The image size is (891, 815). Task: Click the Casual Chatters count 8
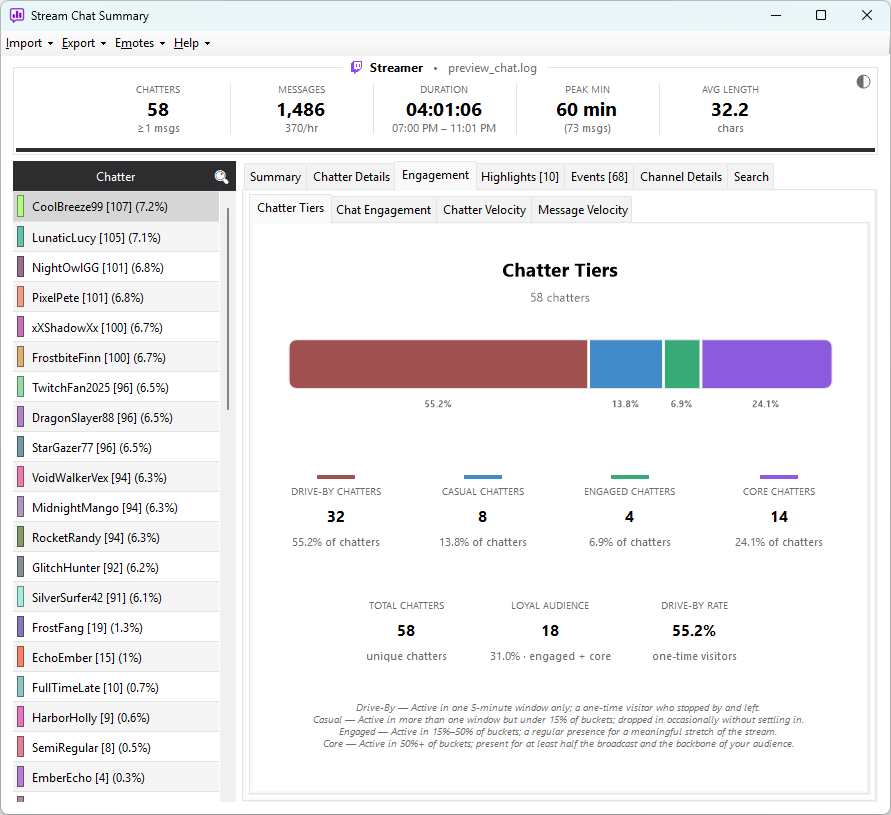[x=482, y=517]
